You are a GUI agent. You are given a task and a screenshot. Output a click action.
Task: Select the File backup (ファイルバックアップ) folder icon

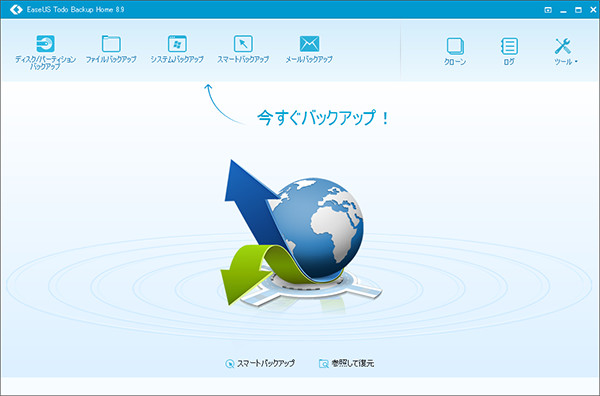point(111,44)
